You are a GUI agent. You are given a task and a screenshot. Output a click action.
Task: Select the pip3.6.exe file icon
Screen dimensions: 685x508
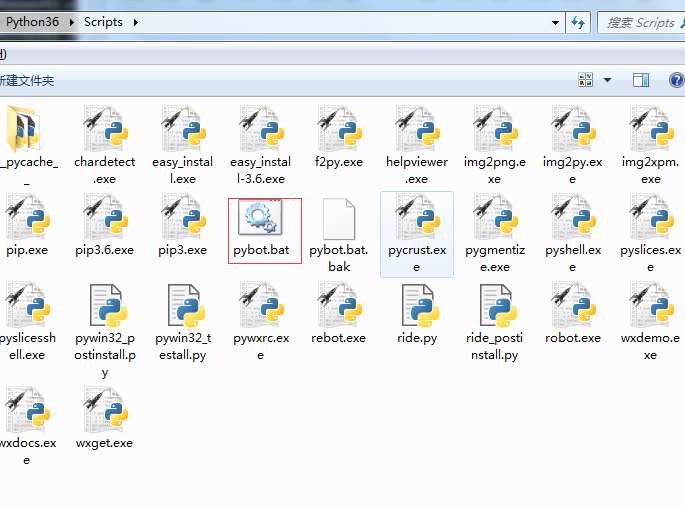point(104,217)
